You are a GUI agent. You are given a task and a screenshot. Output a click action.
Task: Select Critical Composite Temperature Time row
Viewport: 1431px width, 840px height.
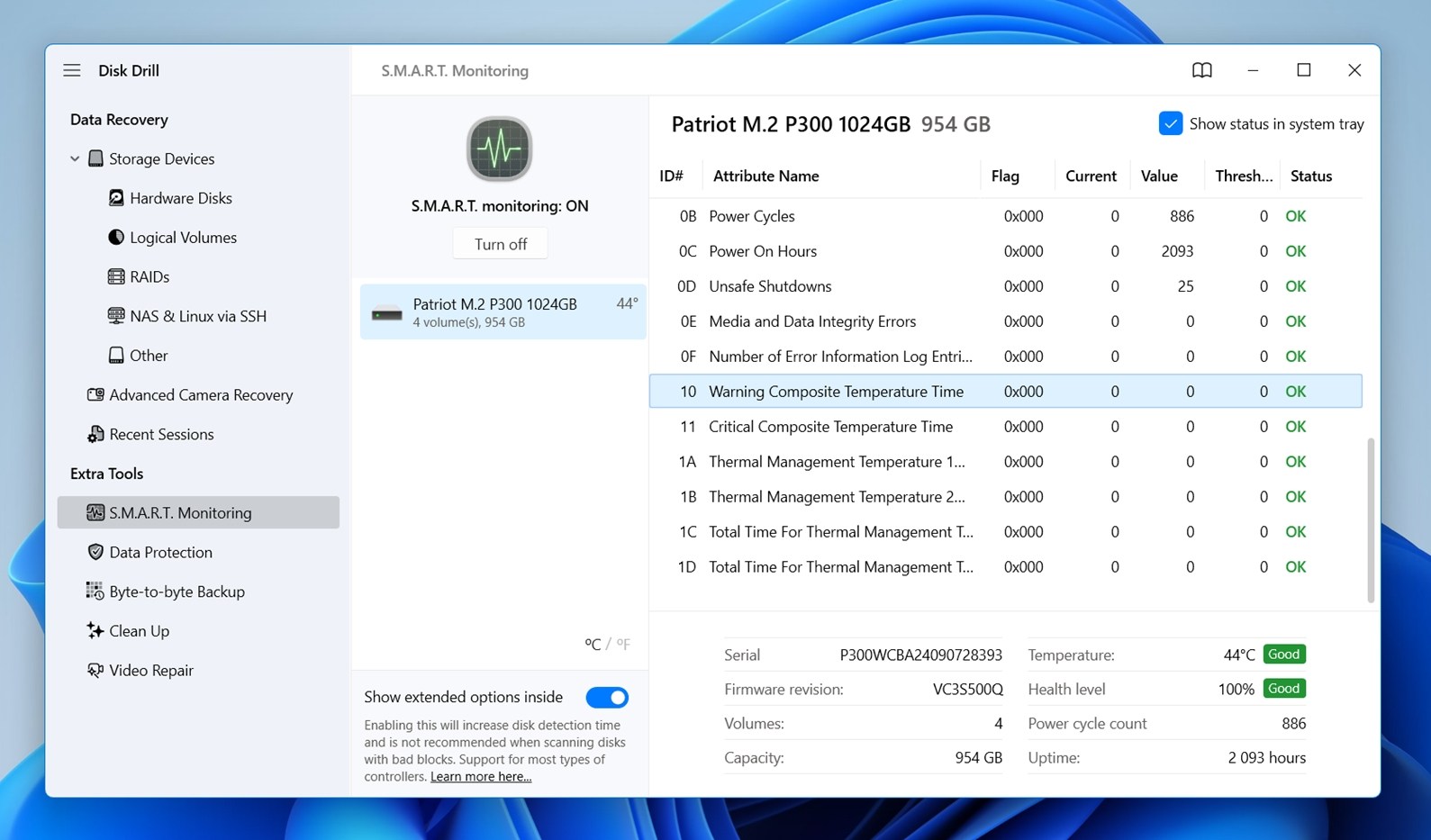tap(1006, 427)
